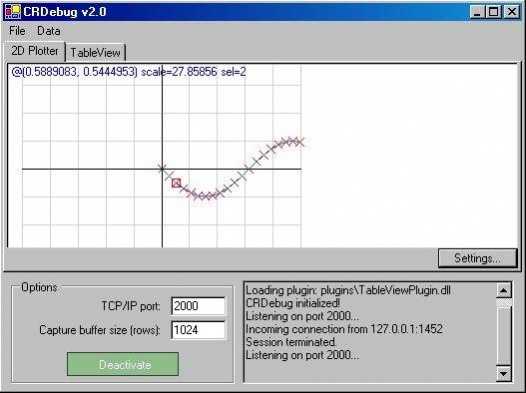This screenshot has width=526, height=393.
Task: Click the green Deactivate button
Action: [123, 364]
